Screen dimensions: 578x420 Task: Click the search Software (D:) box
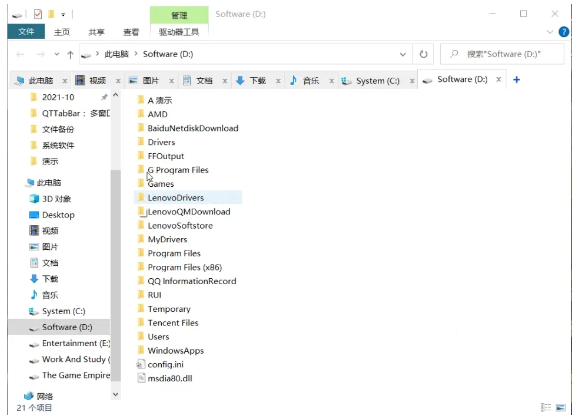tap(503, 54)
